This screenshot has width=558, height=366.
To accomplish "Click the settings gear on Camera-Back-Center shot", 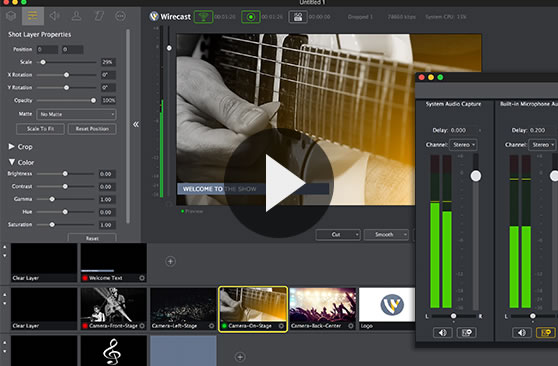I will 351,326.
